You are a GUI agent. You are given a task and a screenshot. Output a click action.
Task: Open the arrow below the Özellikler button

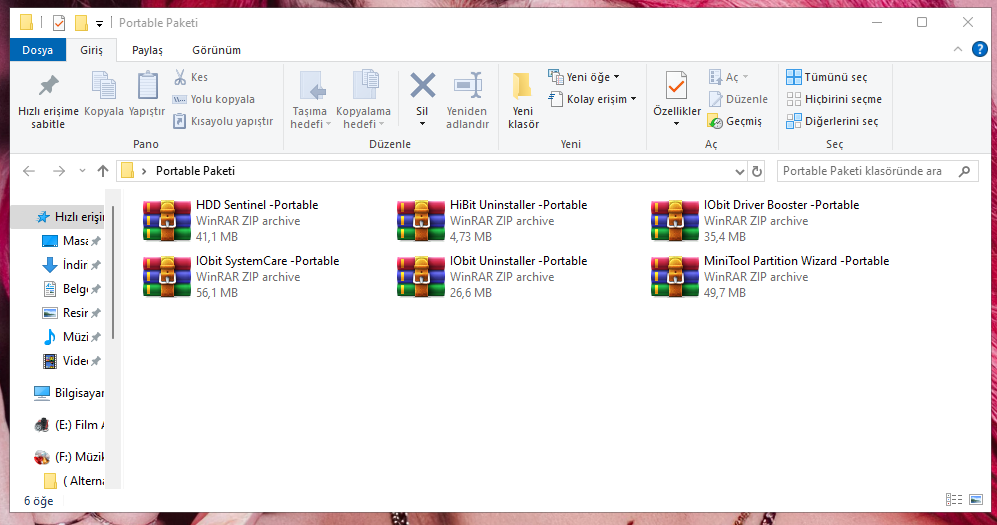click(x=677, y=124)
